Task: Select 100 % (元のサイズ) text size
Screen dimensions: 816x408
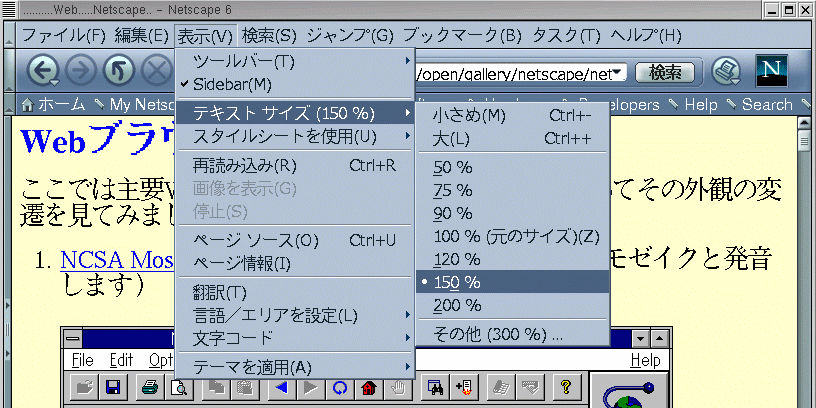Action: click(513, 236)
